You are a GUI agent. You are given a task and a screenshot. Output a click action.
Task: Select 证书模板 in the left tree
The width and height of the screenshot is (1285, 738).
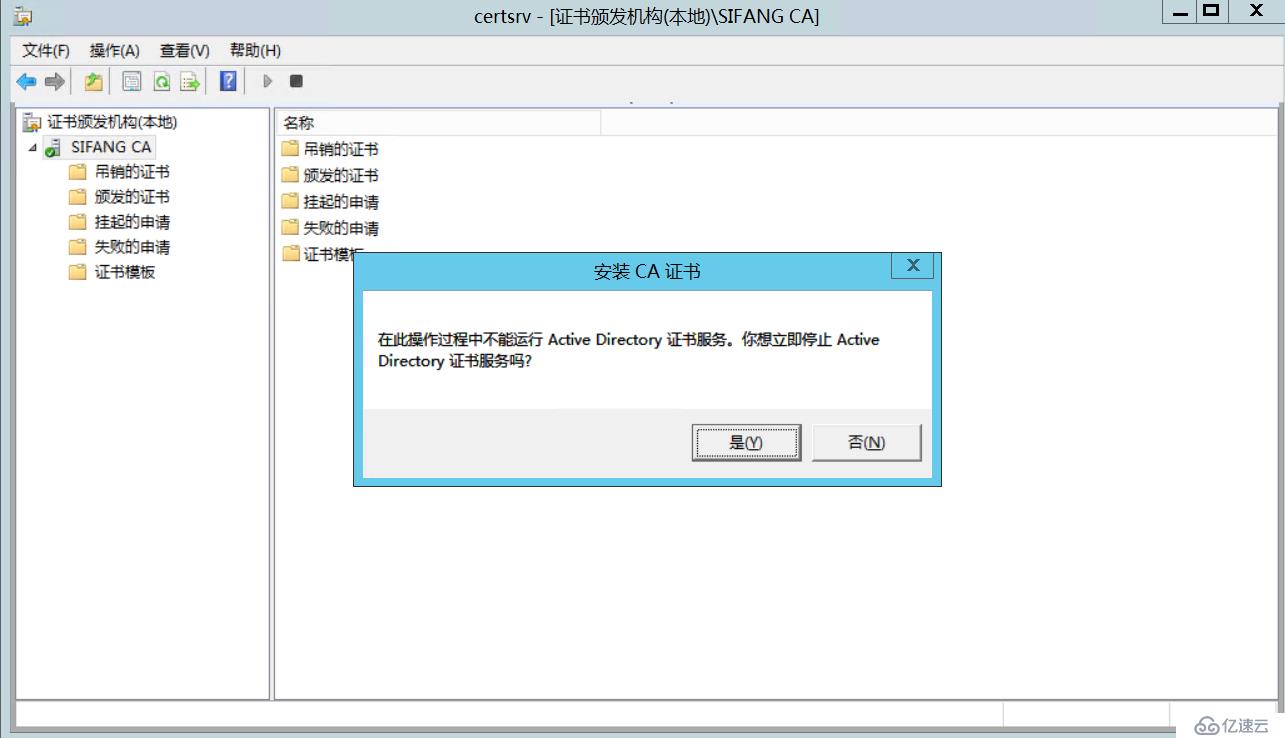pos(125,272)
